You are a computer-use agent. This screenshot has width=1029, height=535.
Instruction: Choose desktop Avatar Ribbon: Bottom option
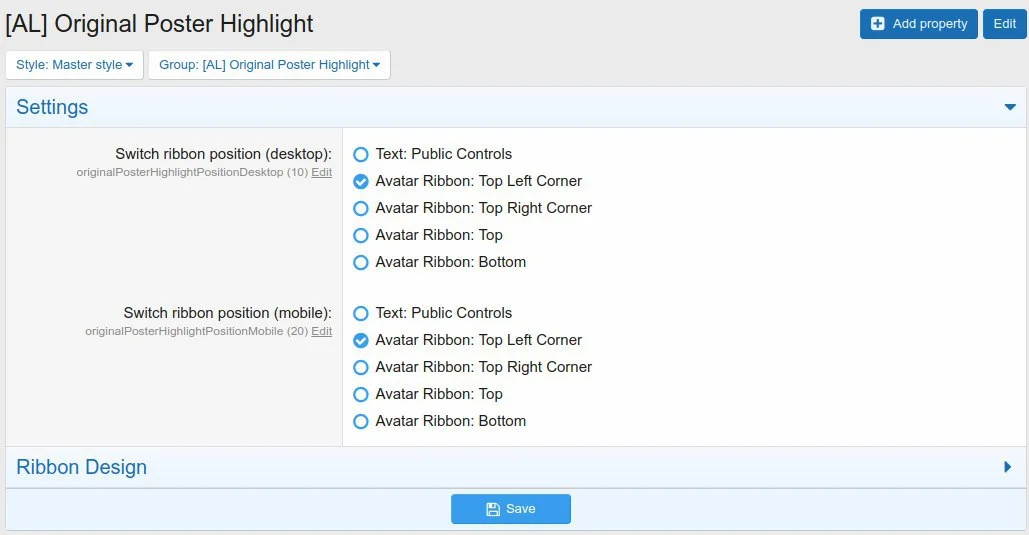coord(361,263)
